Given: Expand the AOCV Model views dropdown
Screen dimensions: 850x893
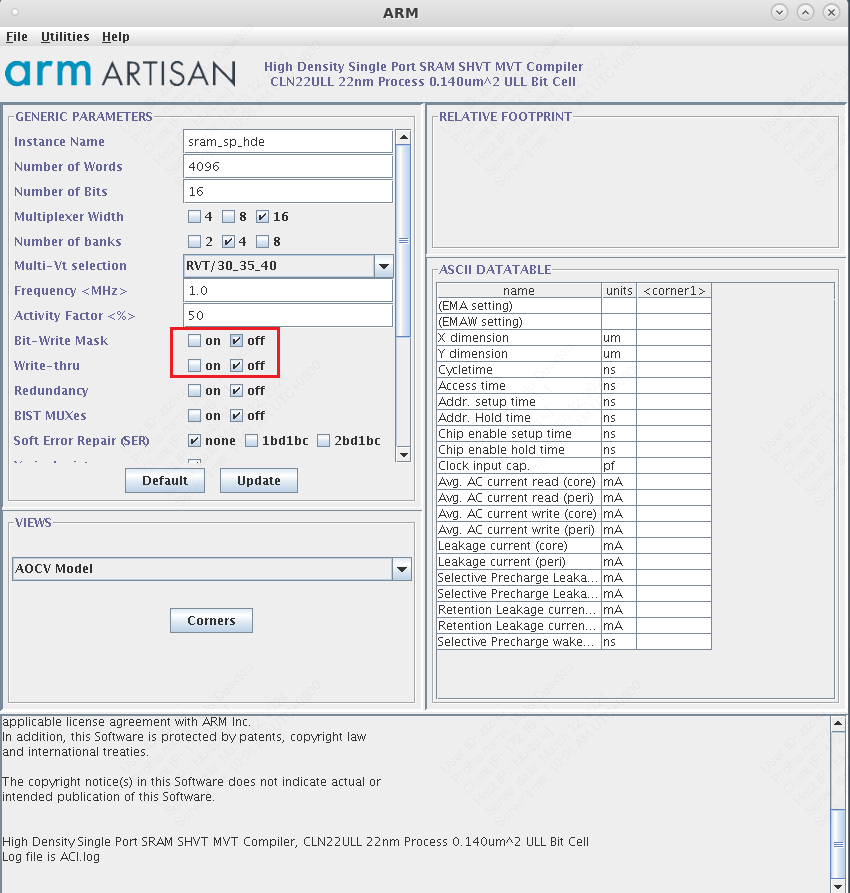Looking at the screenshot, I should (401, 569).
